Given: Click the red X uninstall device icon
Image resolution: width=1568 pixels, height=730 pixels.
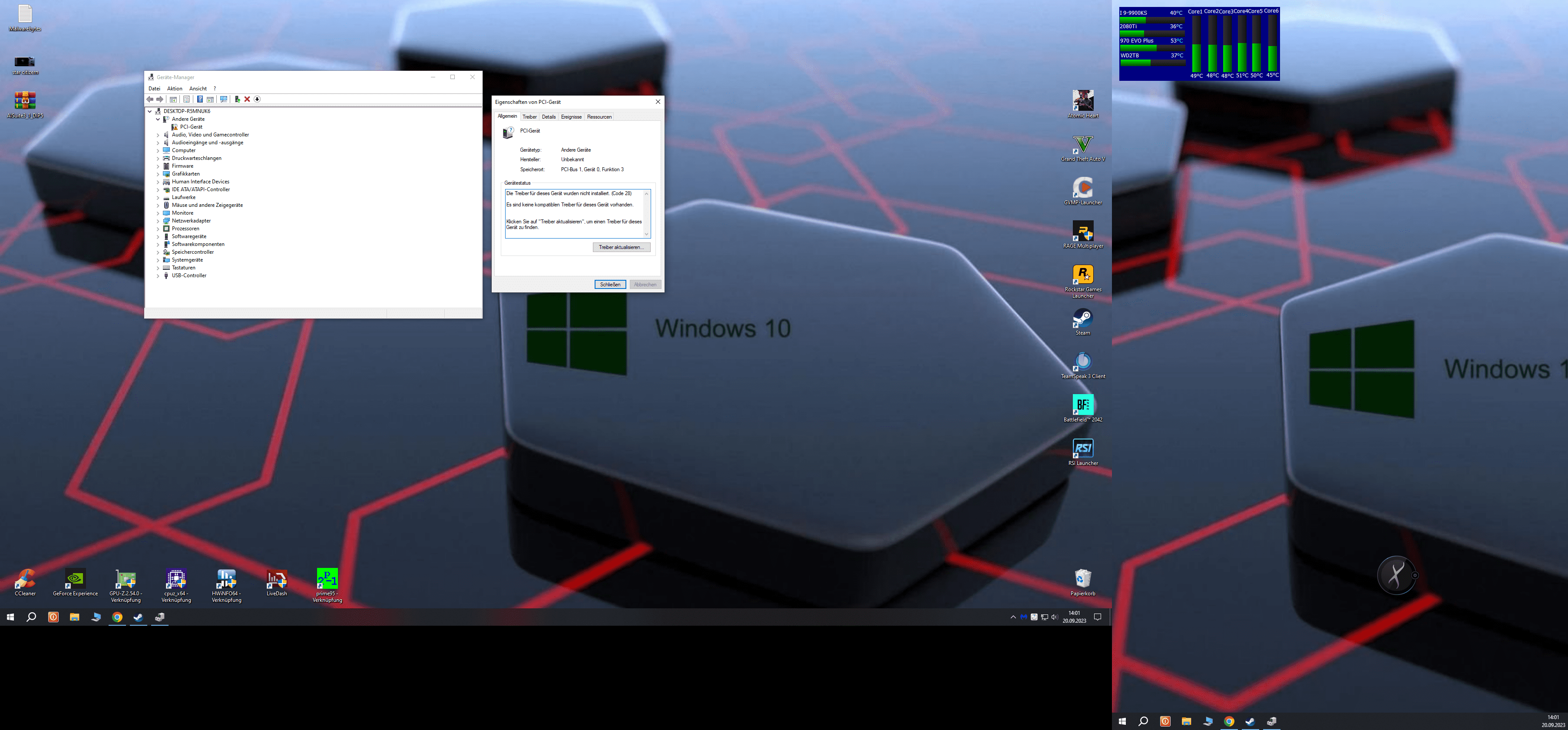Looking at the screenshot, I should [247, 99].
